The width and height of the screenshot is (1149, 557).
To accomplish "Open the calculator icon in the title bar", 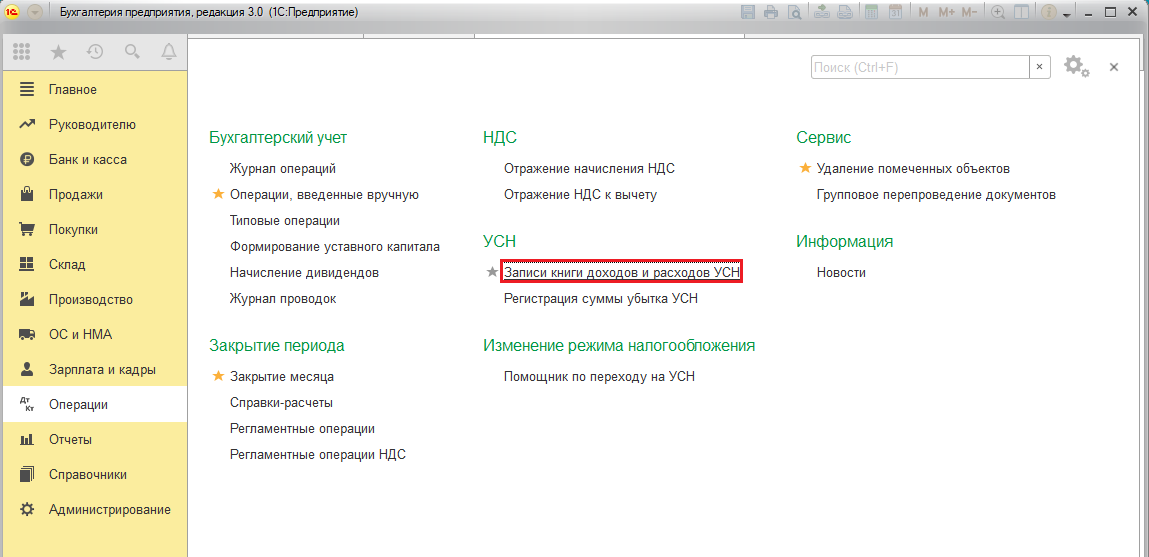I will (871, 13).
